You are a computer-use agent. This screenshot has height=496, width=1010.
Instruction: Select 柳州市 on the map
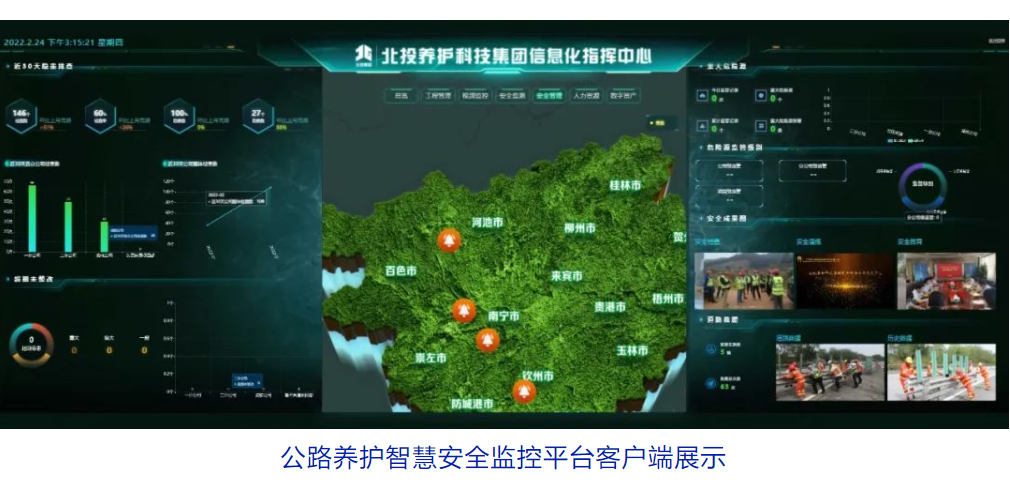tap(579, 229)
